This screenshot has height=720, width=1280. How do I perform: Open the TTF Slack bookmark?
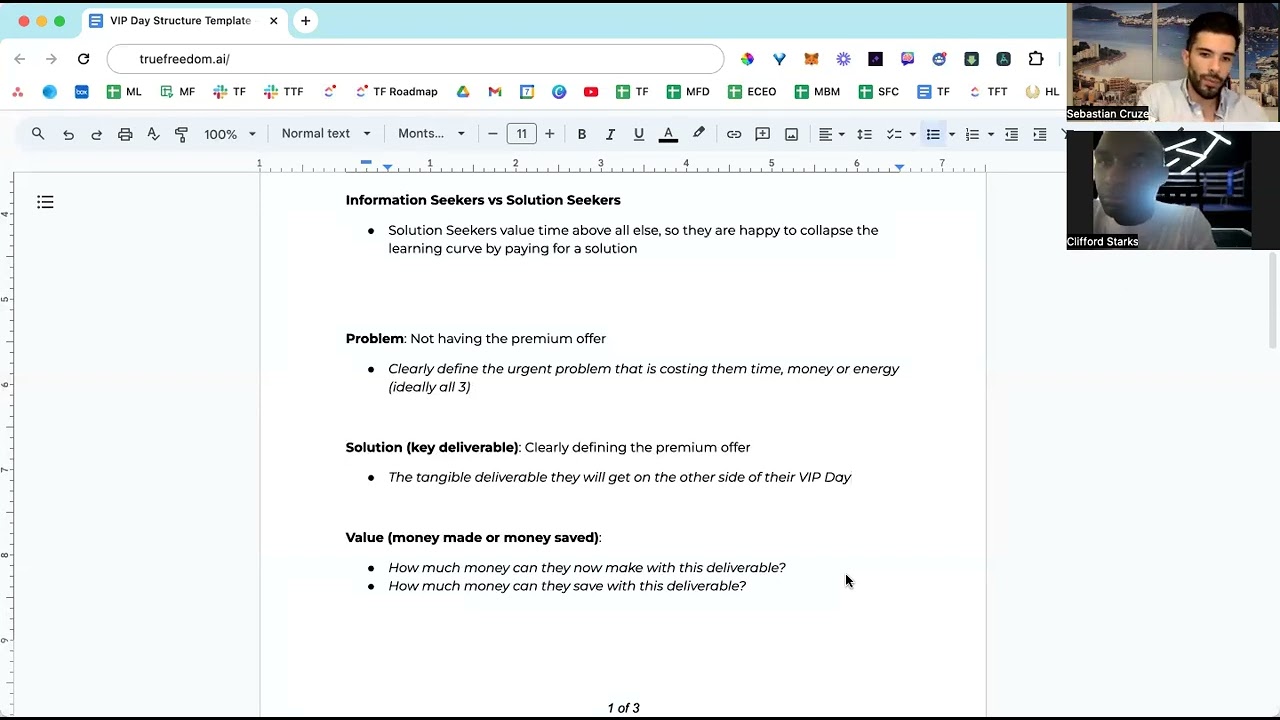(283, 92)
